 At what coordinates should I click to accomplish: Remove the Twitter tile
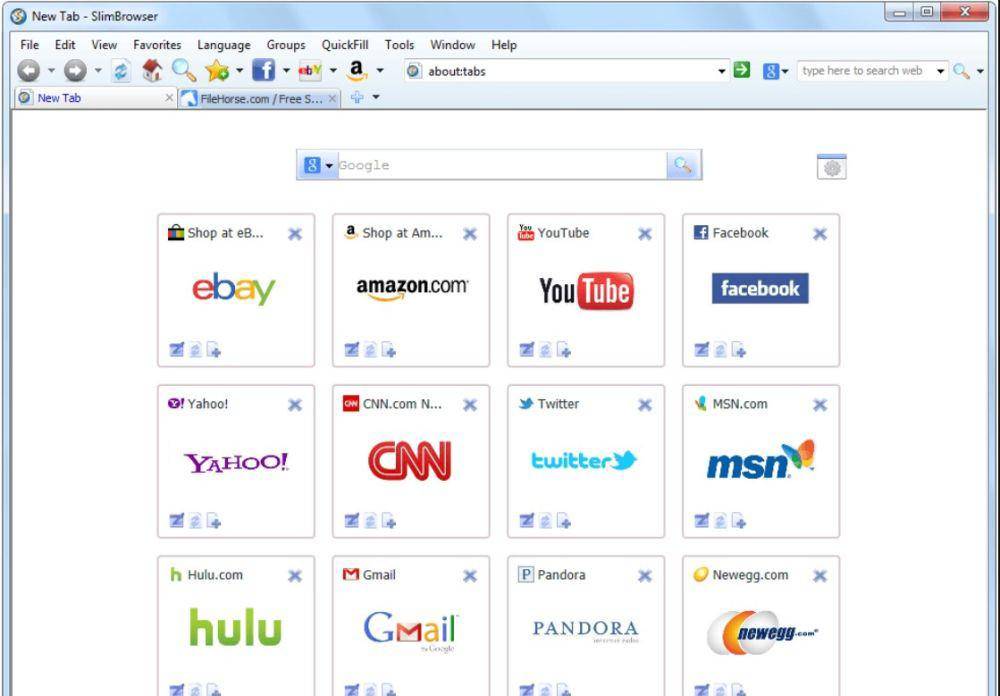click(x=645, y=404)
